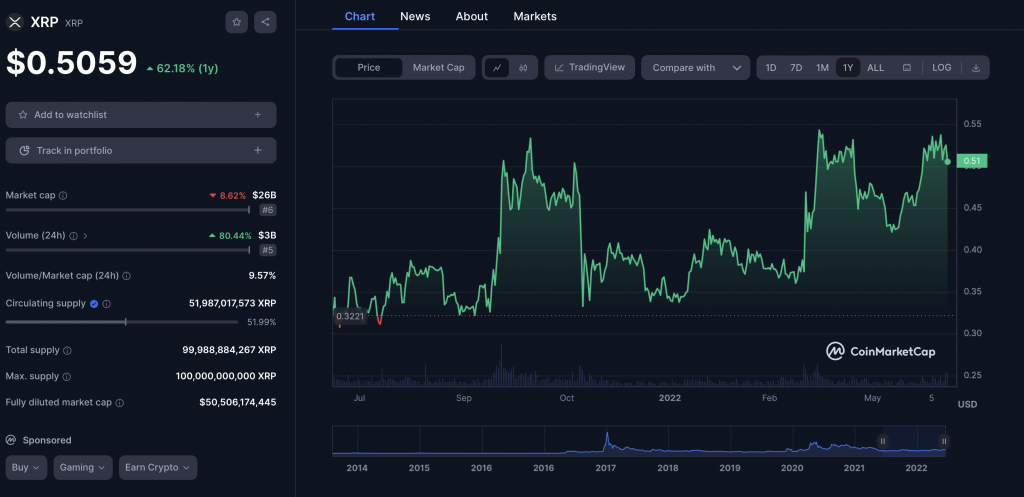This screenshot has width=1024, height=497.
Task: Click the 51,987,017,573 XRP value
Action: 232,304
